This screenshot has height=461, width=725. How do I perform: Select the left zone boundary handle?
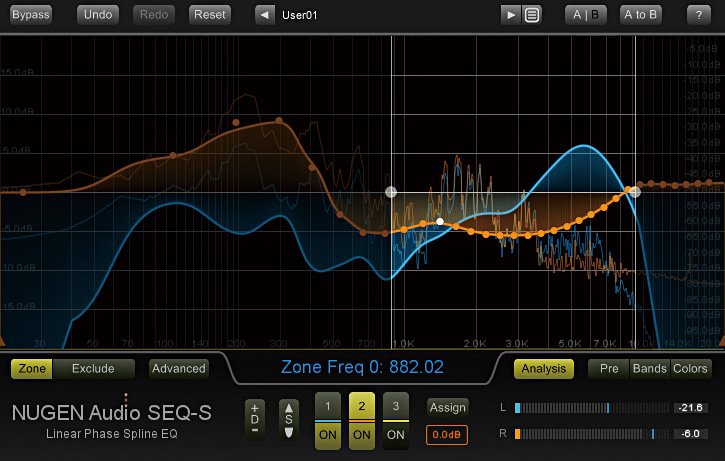pyautogui.click(x=391, y=192)
